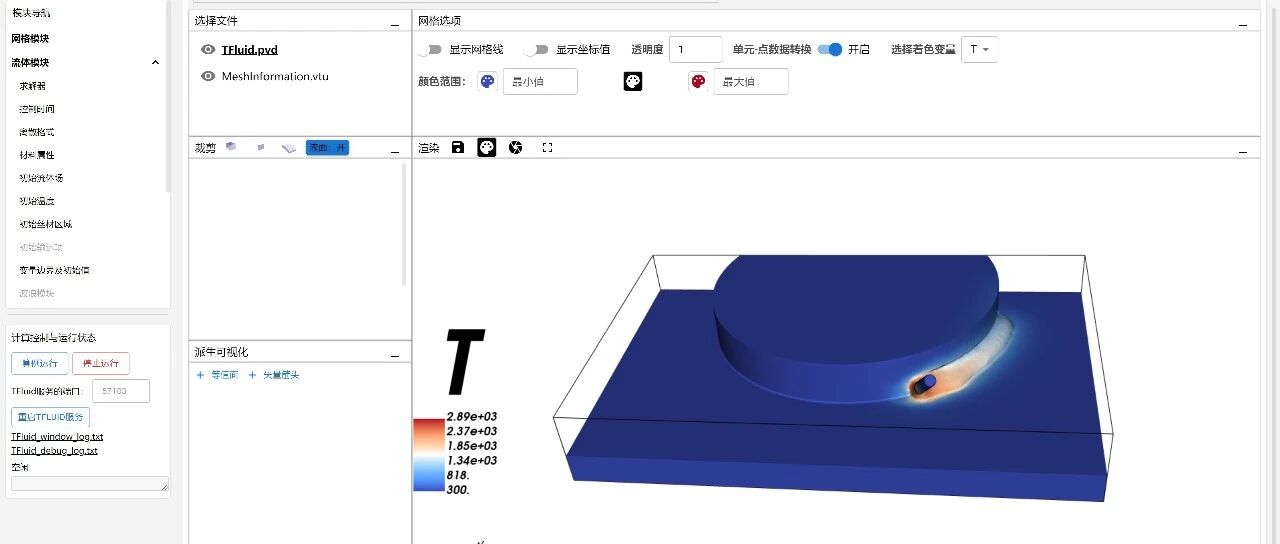Click the palette icon in the 渲染 toolbar
Viewport: 1280px width, 544px height.
(x=486, y=147)
